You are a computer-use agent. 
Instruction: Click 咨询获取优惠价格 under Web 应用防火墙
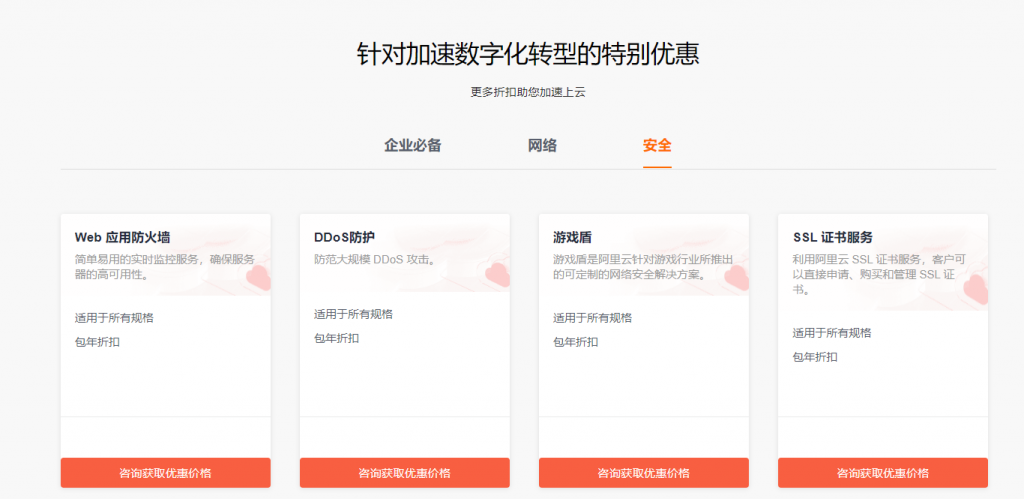[165, 473]
